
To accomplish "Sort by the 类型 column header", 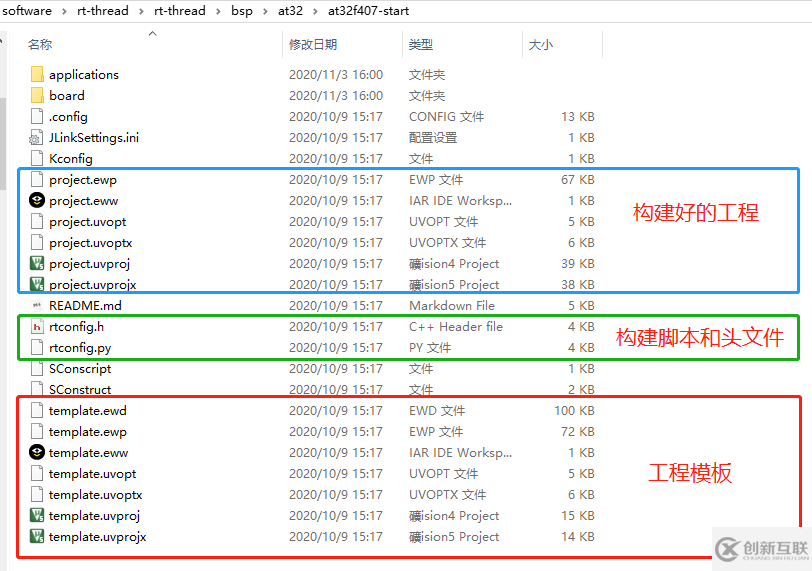I will 420,45.
